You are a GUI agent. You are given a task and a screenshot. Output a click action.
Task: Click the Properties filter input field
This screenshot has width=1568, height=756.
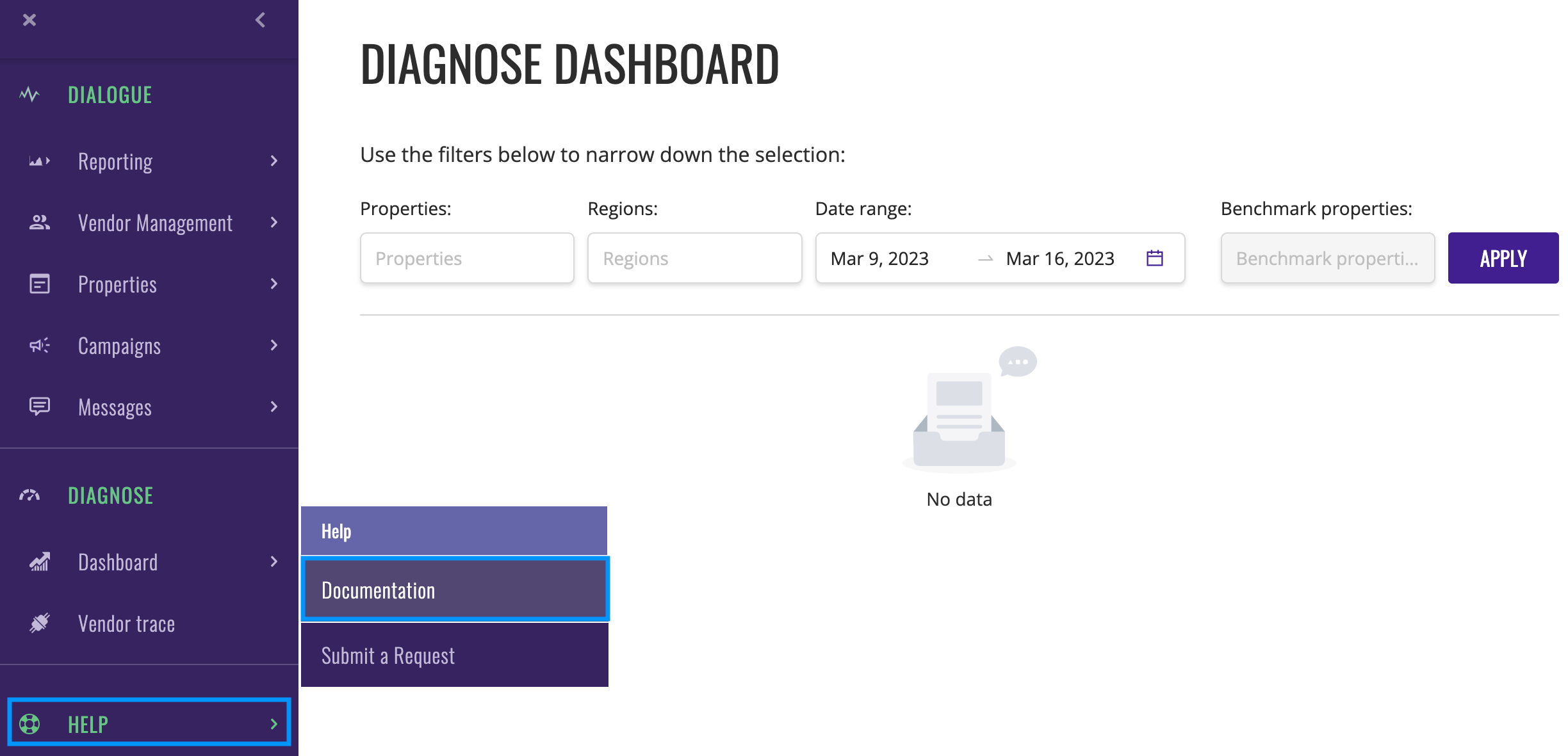coord(467,258)
